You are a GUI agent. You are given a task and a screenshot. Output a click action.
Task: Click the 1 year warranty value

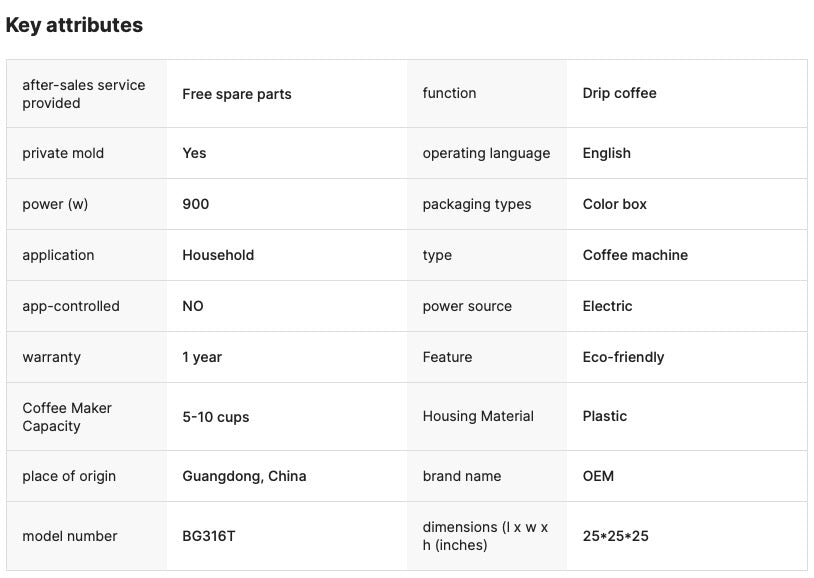(202, 357)
